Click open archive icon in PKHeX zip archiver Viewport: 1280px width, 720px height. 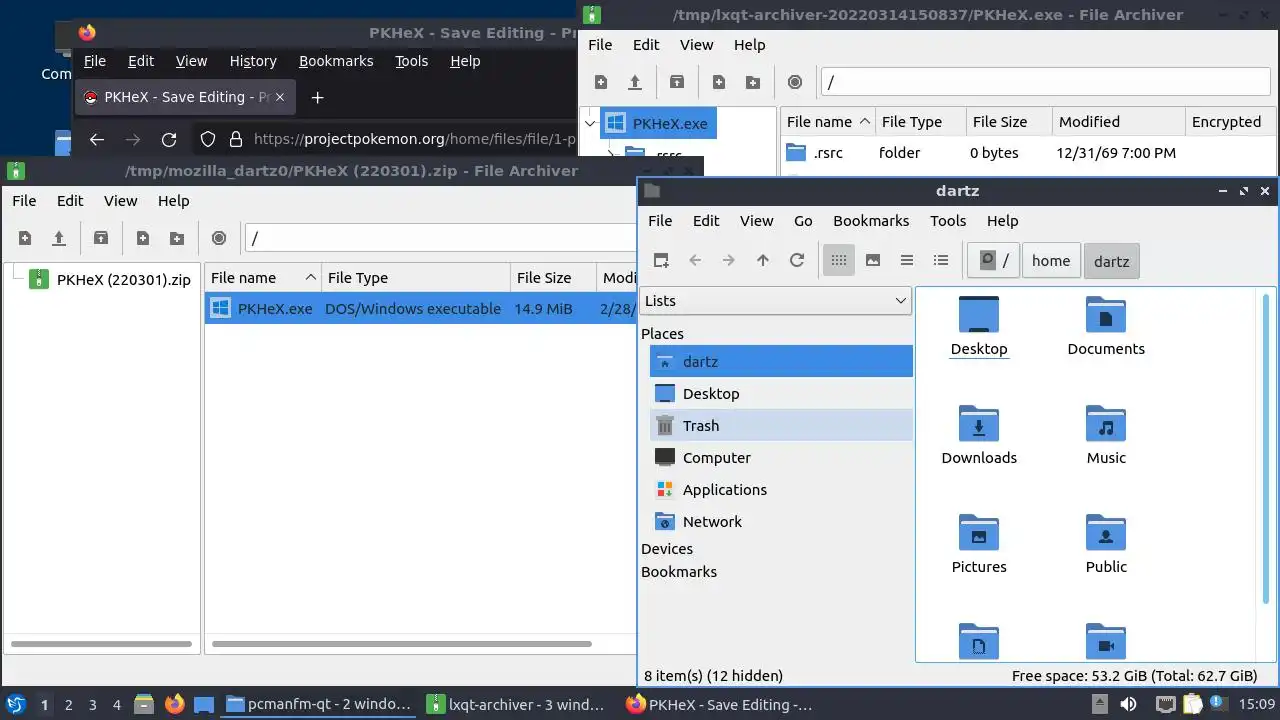pos(59,238)
